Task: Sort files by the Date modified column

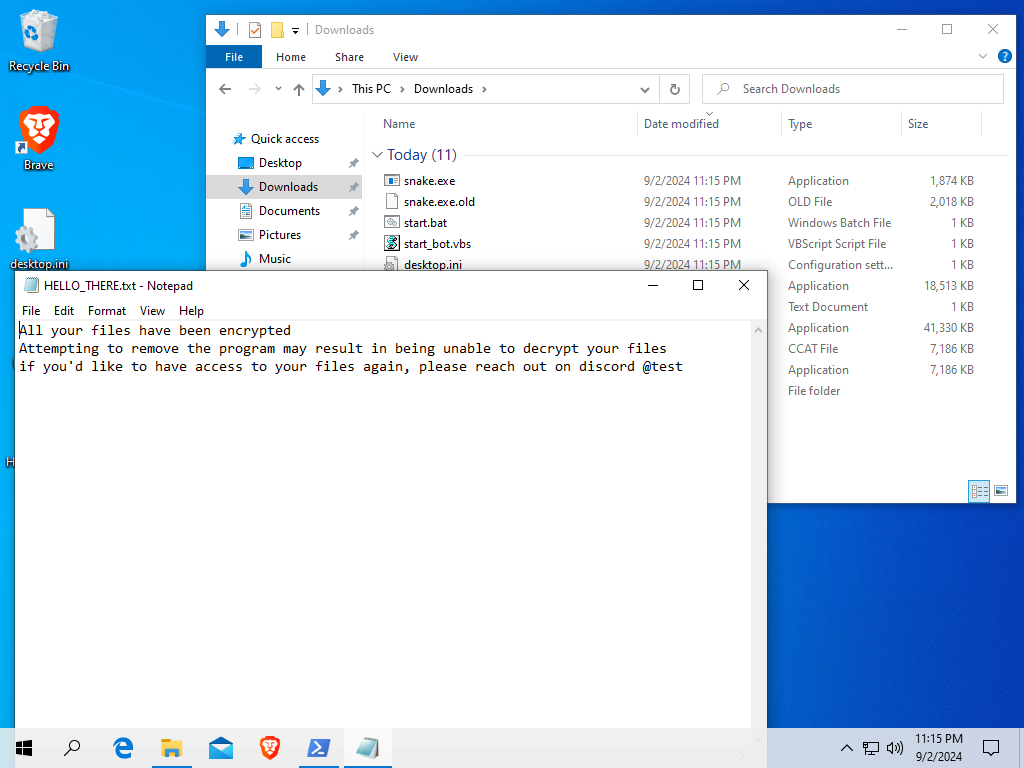Action: point(681,124)
